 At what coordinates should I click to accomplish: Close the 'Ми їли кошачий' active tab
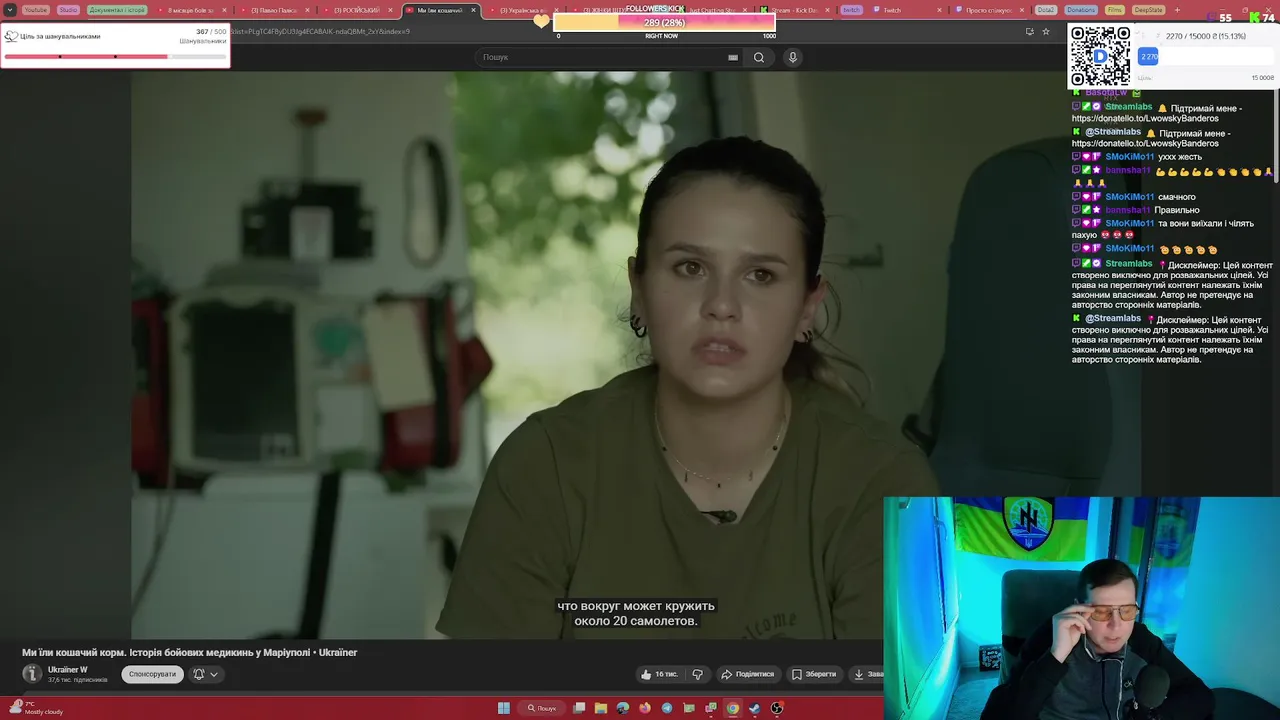pos(473,10)
